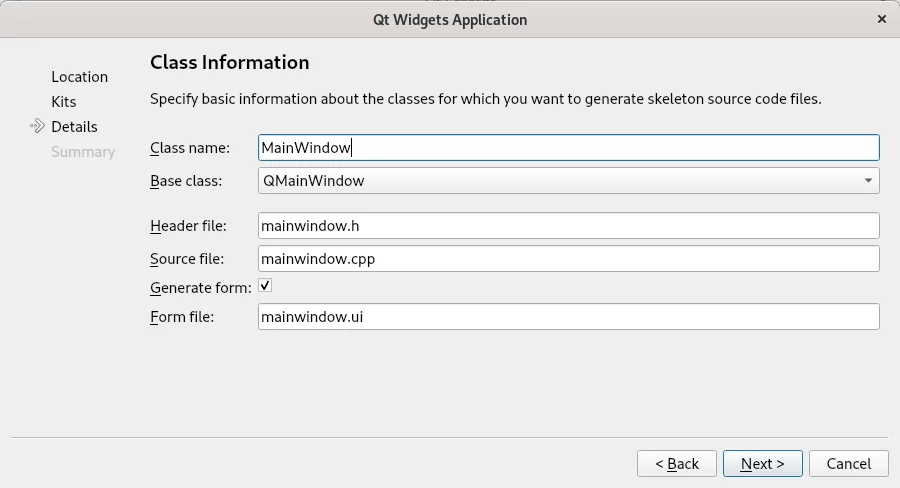This screenshot has width=900, height=488.
Task: Click into the Form file field
Action: 568,316
